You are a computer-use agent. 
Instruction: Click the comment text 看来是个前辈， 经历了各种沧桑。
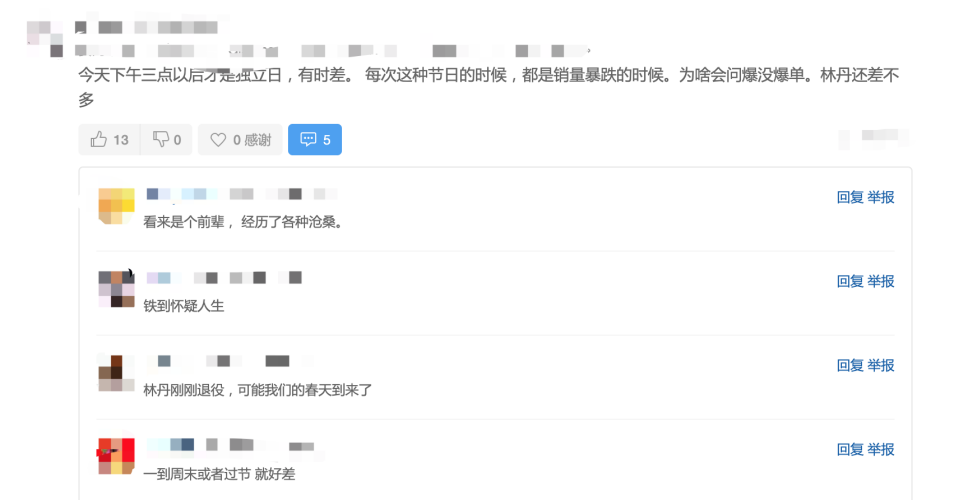click(243, 222)
